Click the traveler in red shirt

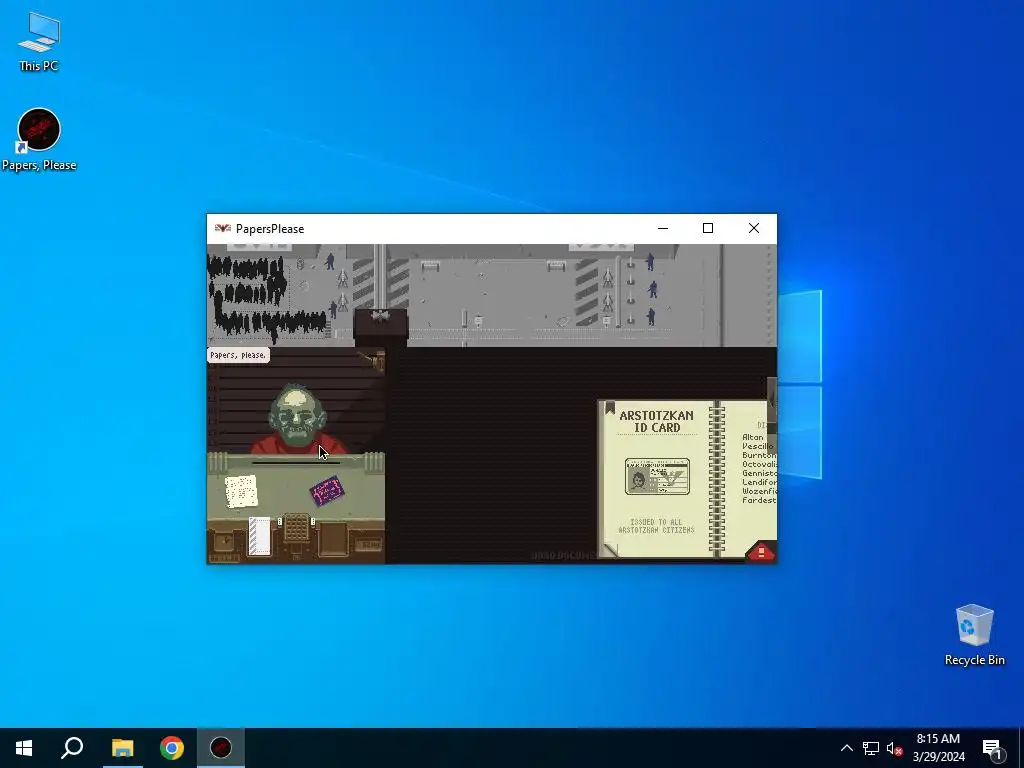tap(298, 420)
